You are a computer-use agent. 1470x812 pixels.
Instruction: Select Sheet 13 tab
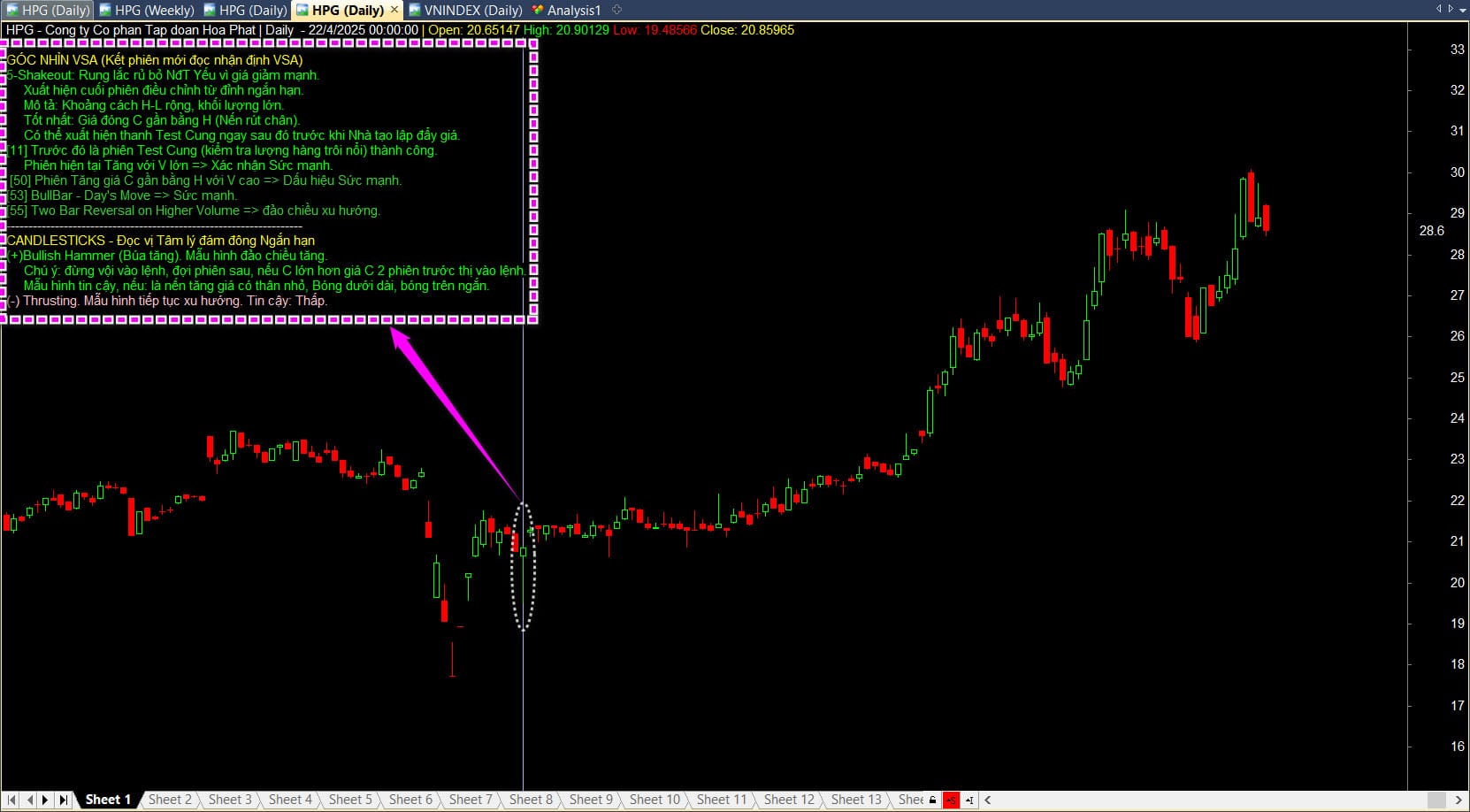pos(855,800)
